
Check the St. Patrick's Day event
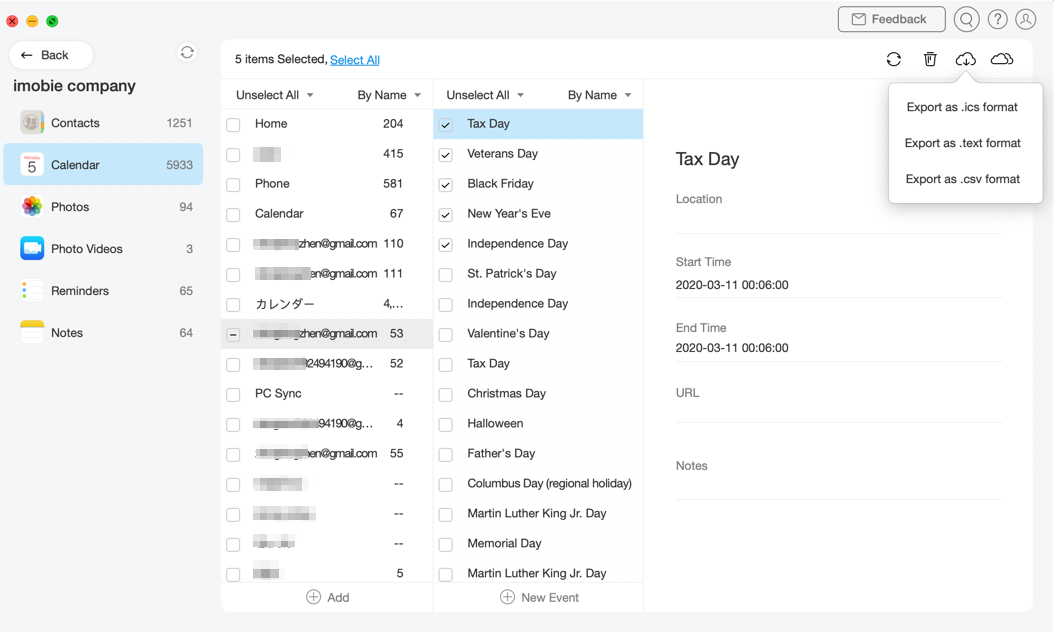click(x=446, y=274)
